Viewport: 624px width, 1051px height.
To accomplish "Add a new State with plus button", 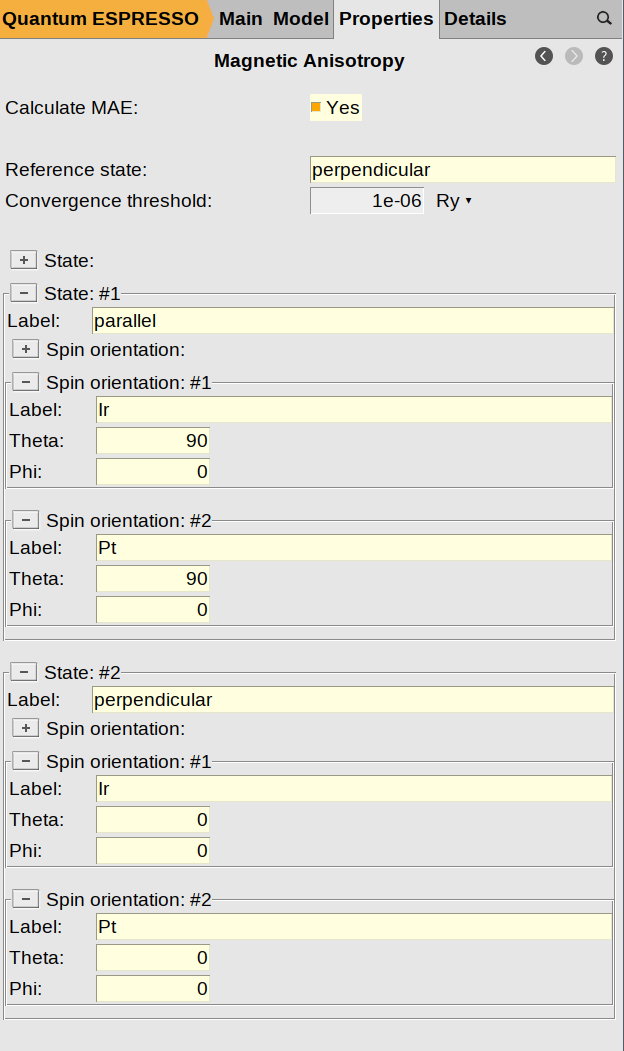I will point(24,260).
